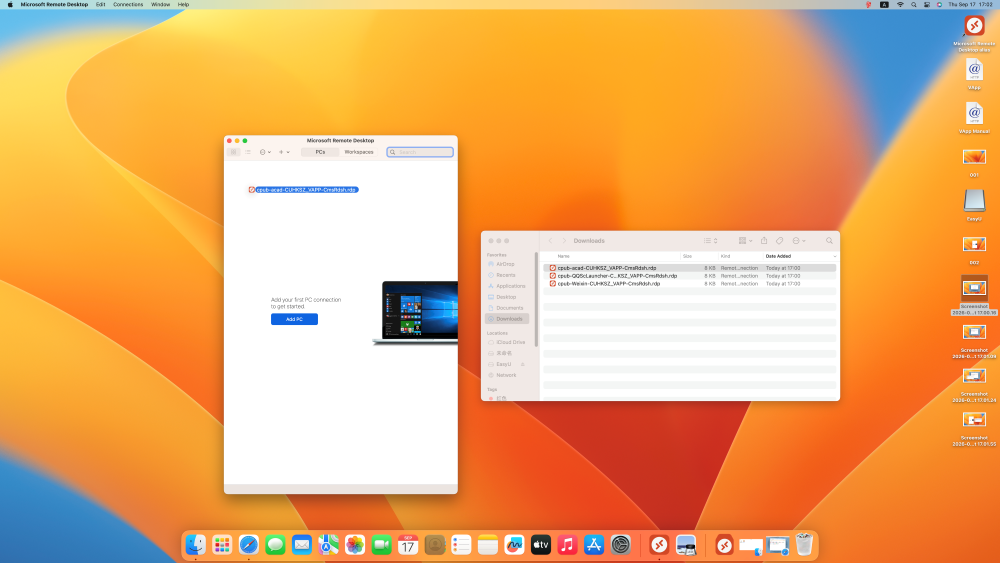
Task: Toggle Date Added sort order chevron
Action: coord(834,256)
